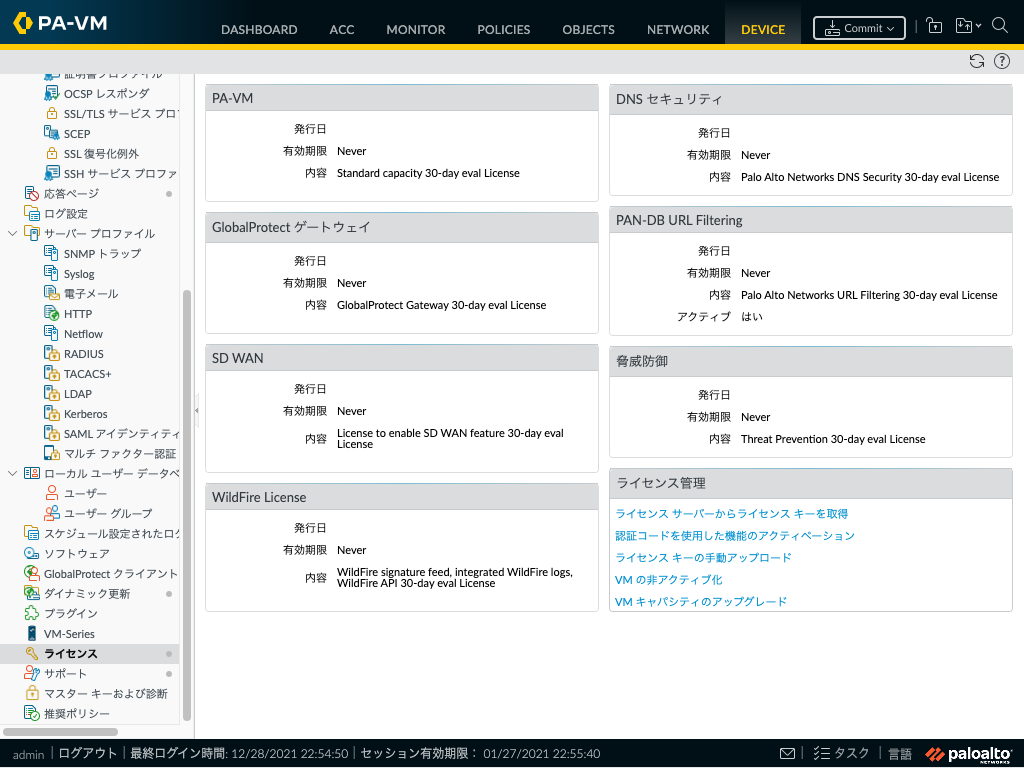
Task: Click VM の非アクティブ化 link
Action: pos(669,579)
